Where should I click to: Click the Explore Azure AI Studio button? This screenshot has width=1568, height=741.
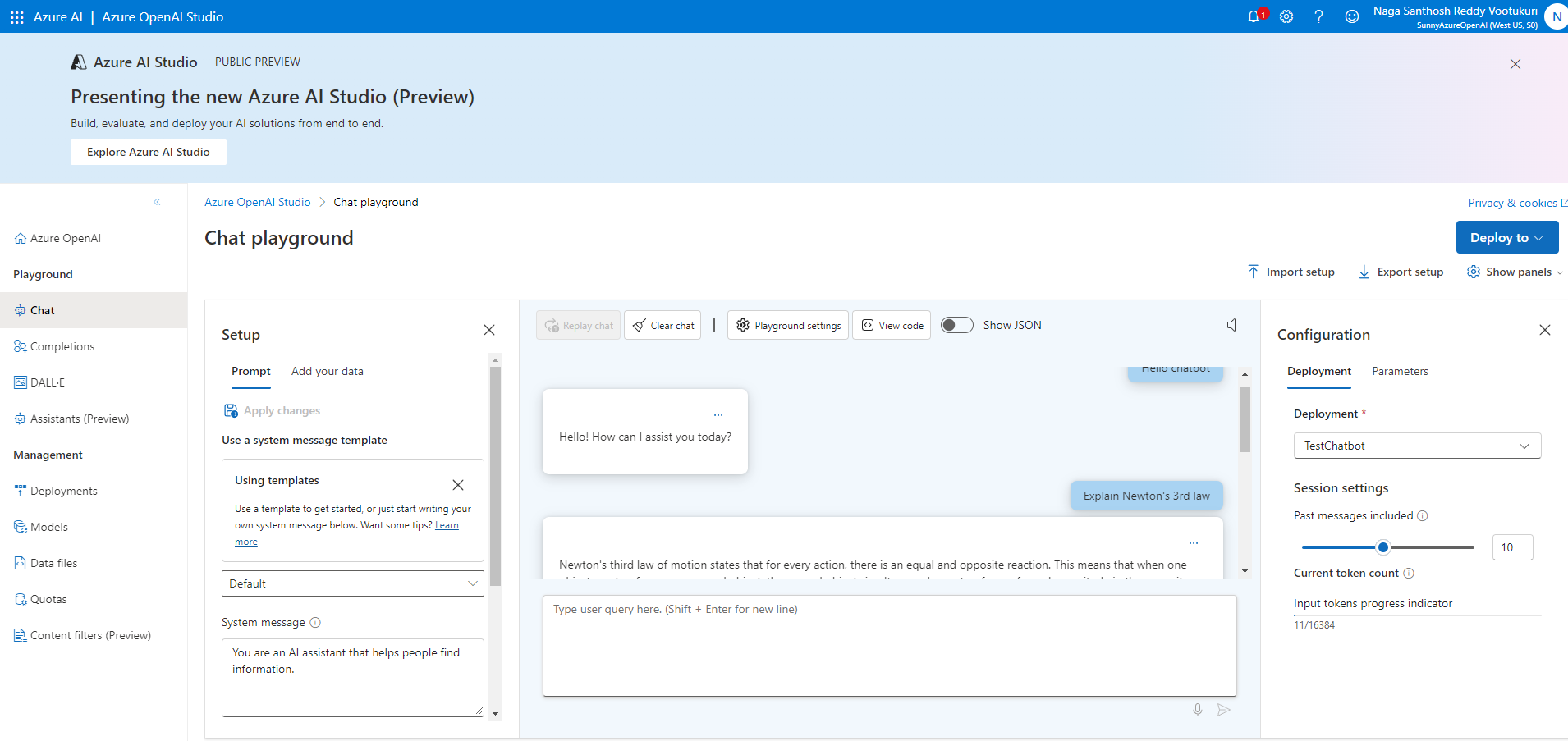148,151
